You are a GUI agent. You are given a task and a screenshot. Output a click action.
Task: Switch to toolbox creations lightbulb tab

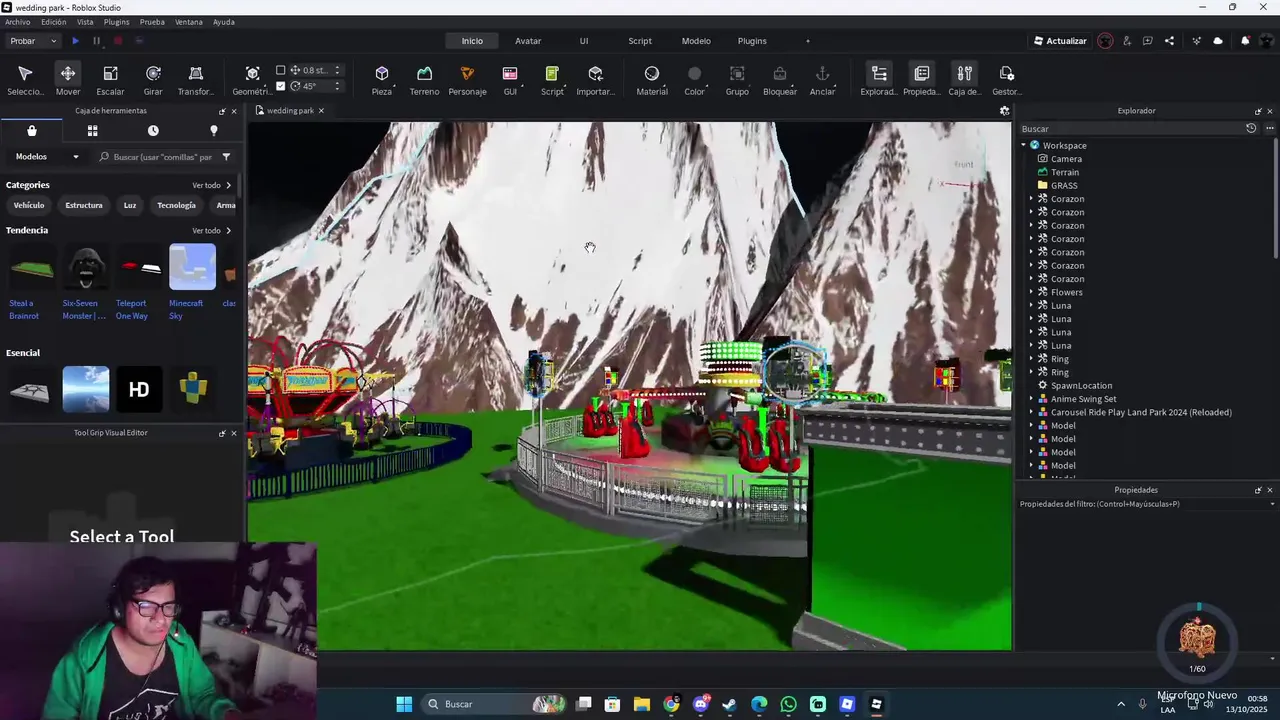(213, 130)
